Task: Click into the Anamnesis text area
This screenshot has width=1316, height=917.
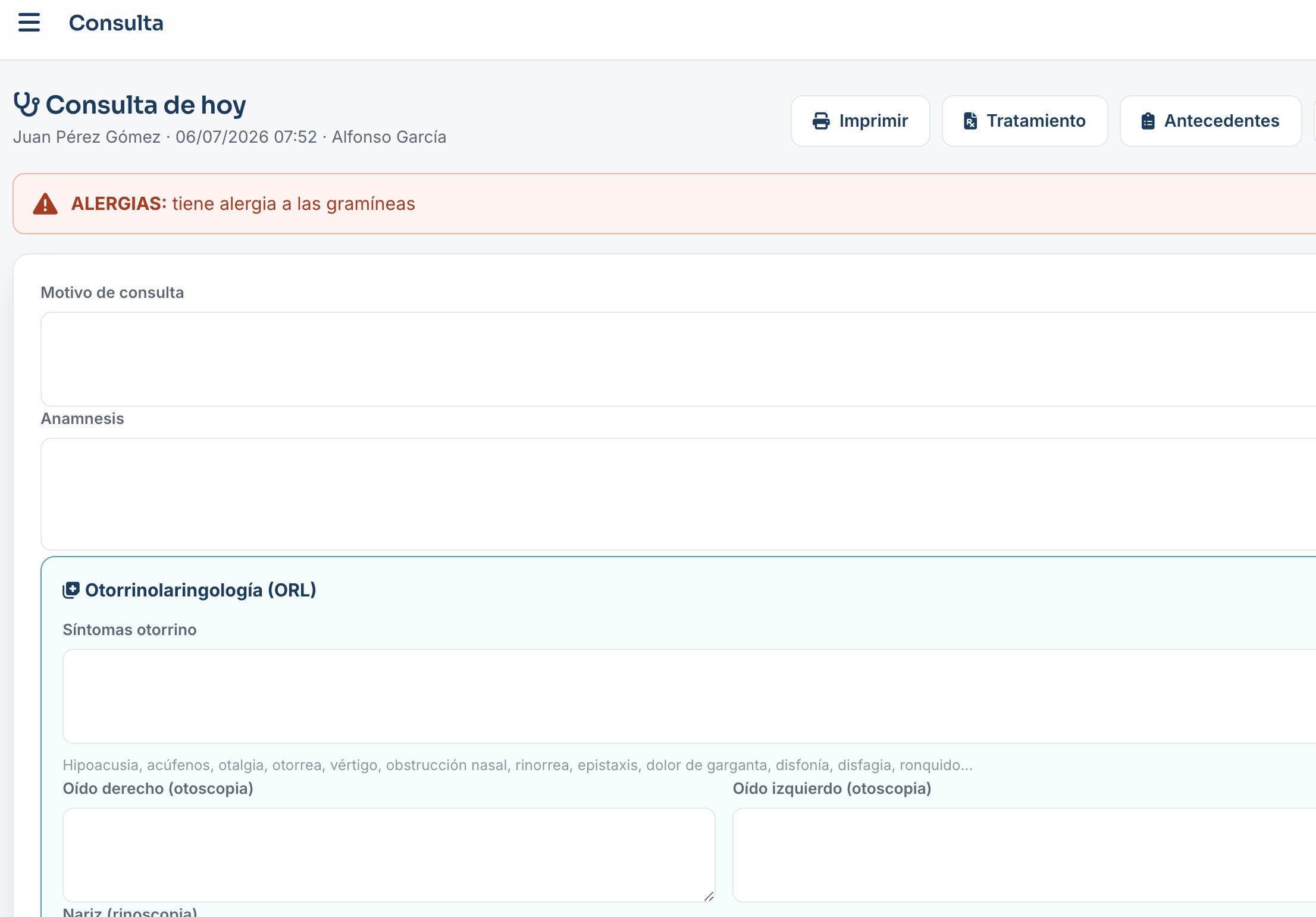Action: coord(678,494)
